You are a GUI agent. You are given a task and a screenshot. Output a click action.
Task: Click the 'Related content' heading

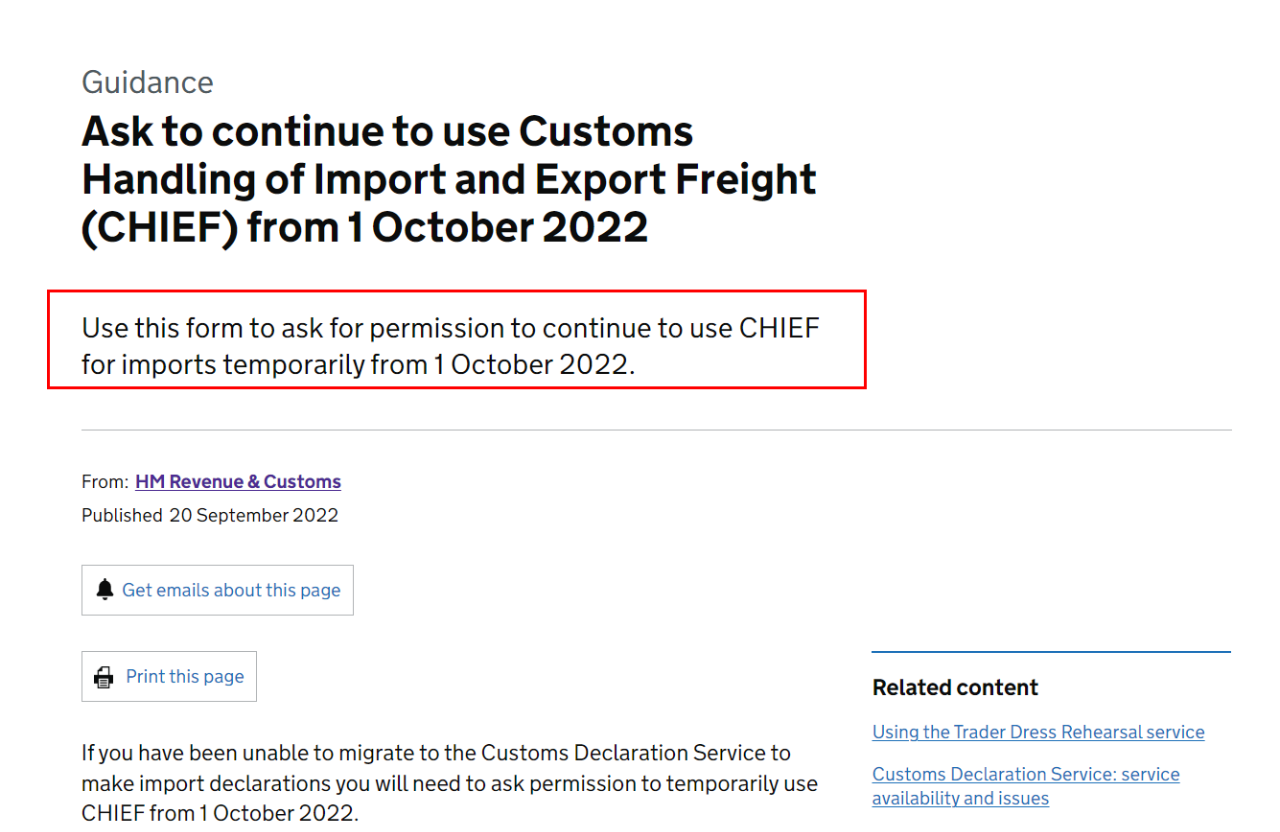point(955,688)
